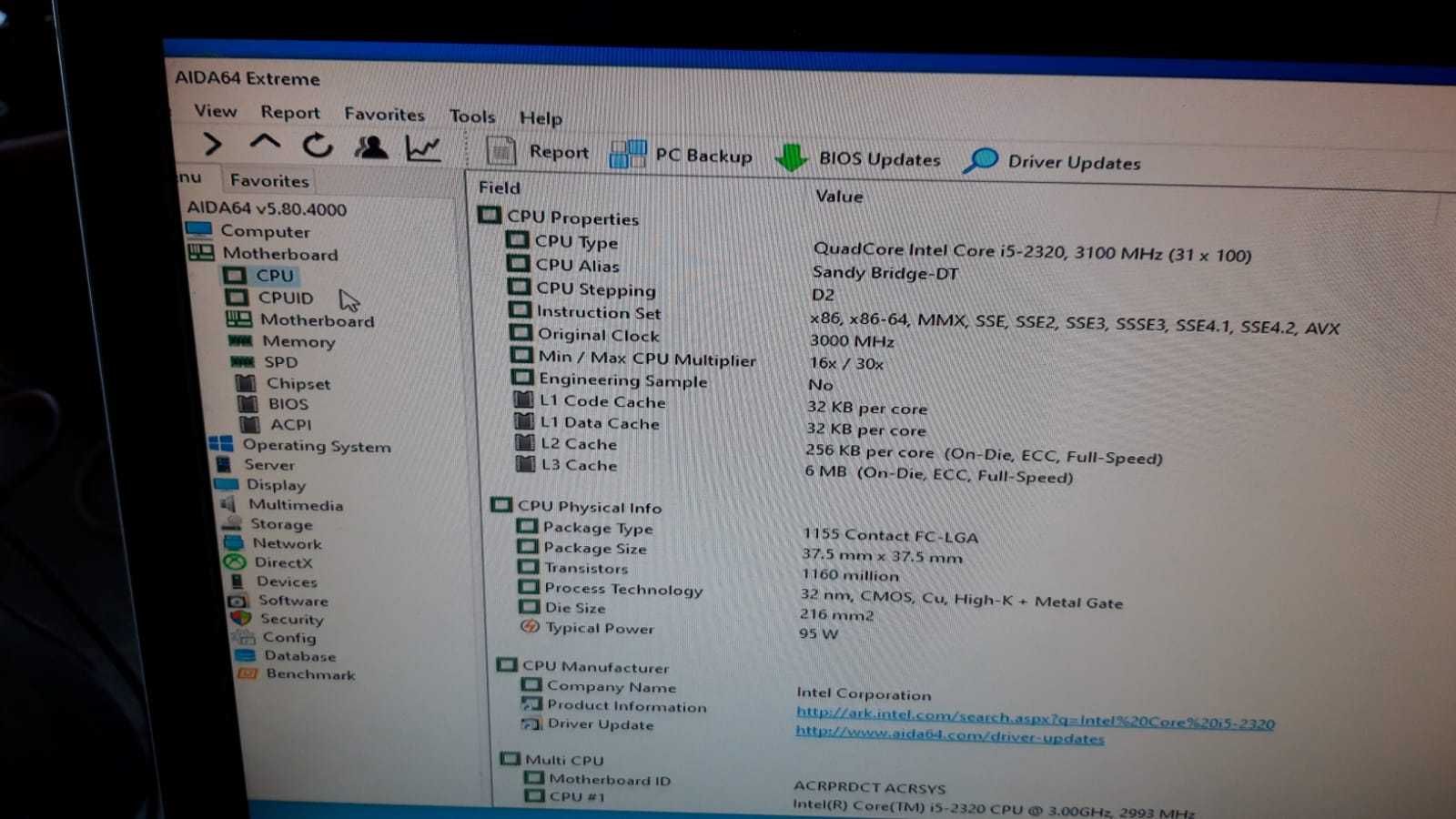Open the user Favorites manager icon

click(x=371, y=147)
